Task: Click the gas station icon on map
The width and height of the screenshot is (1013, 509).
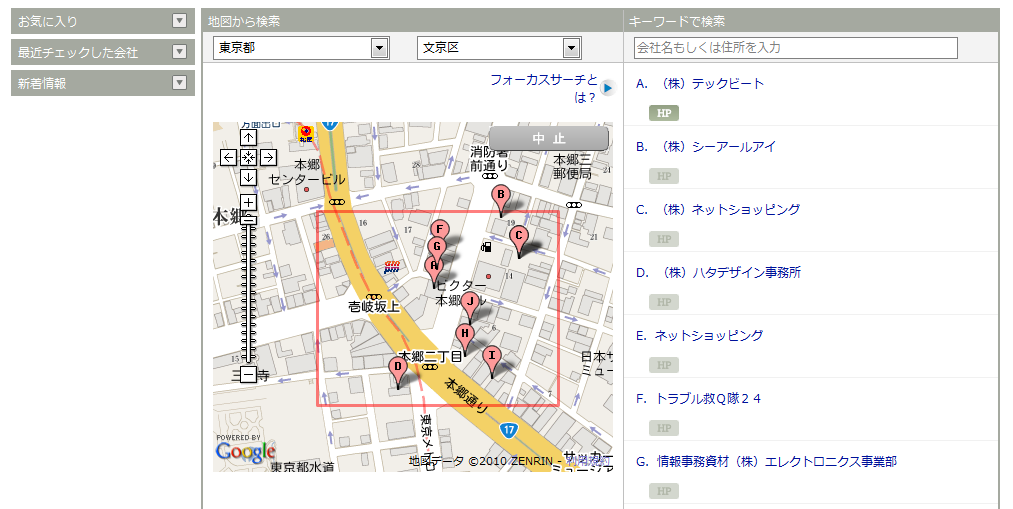Action: point(486,246)
